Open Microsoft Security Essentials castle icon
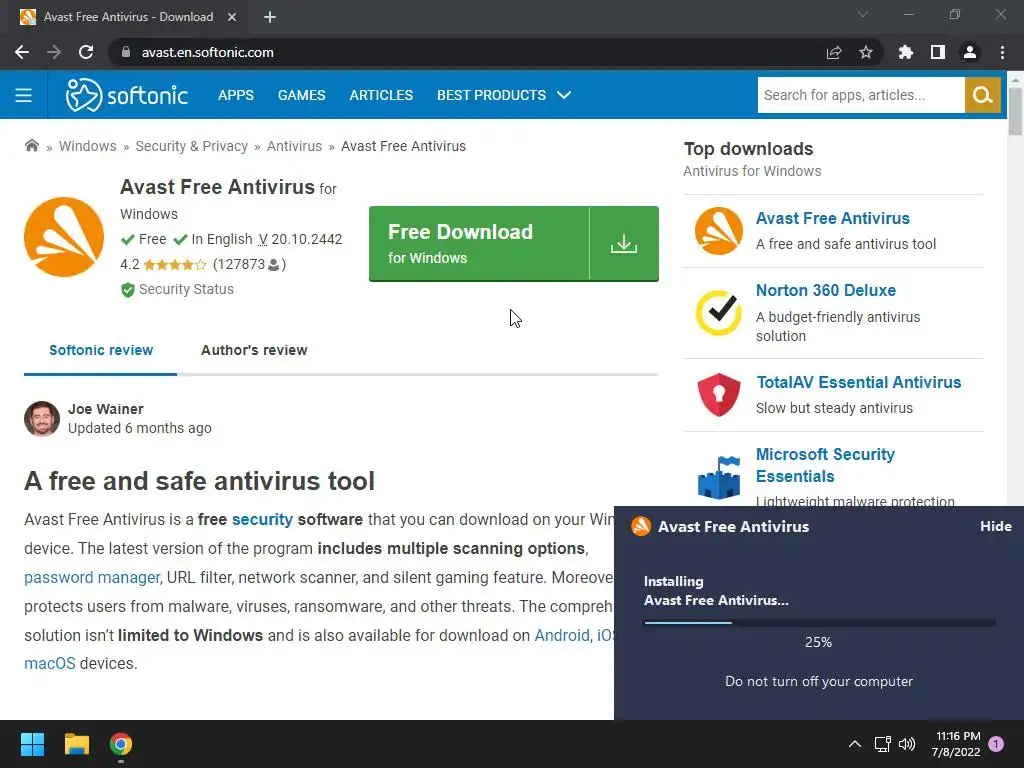This screenshot has height=768, width=1024. pos(718,477)
